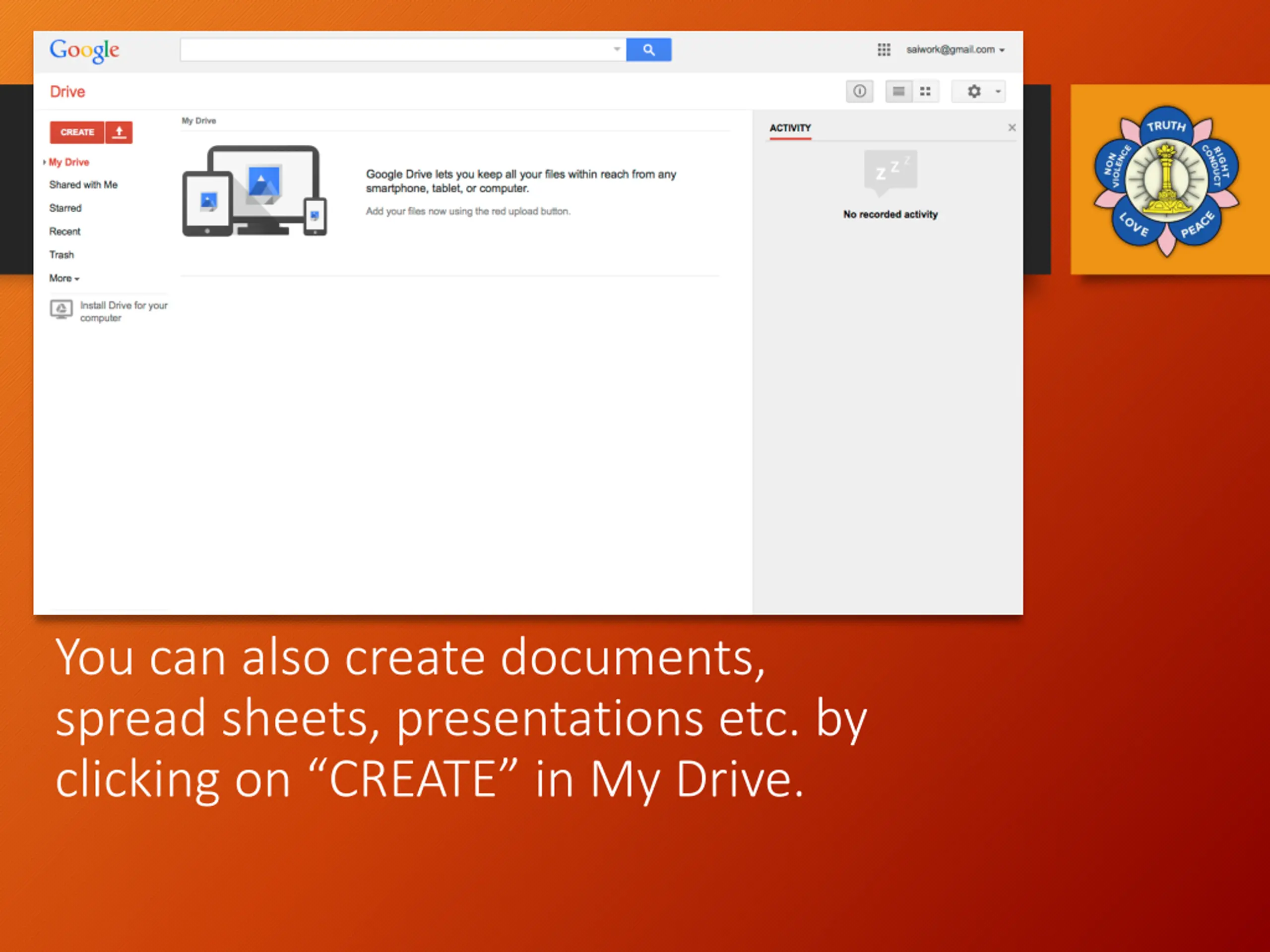Viewport: 1270px width, 952px height.
Task: Open Shared with Me
Action: click(83, 185)
